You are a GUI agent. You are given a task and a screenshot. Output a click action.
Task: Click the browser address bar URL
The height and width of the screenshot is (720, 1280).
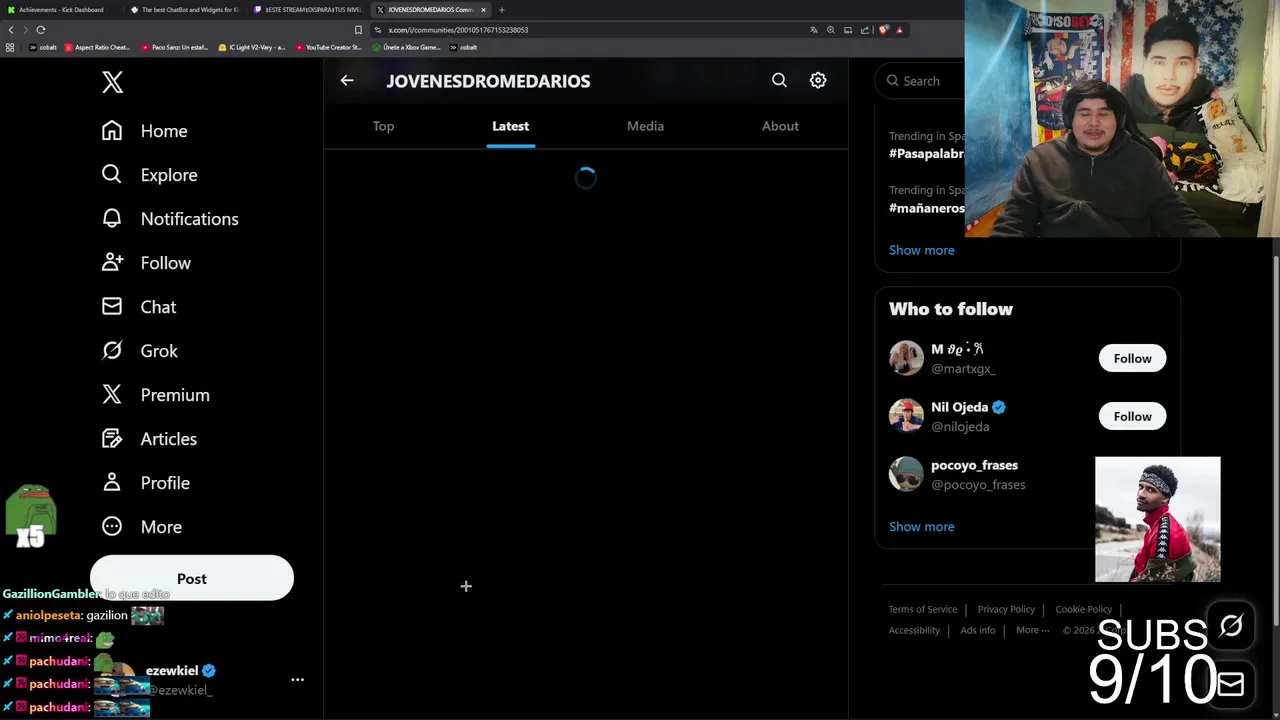pyautogui.click(x=458, y=30)
